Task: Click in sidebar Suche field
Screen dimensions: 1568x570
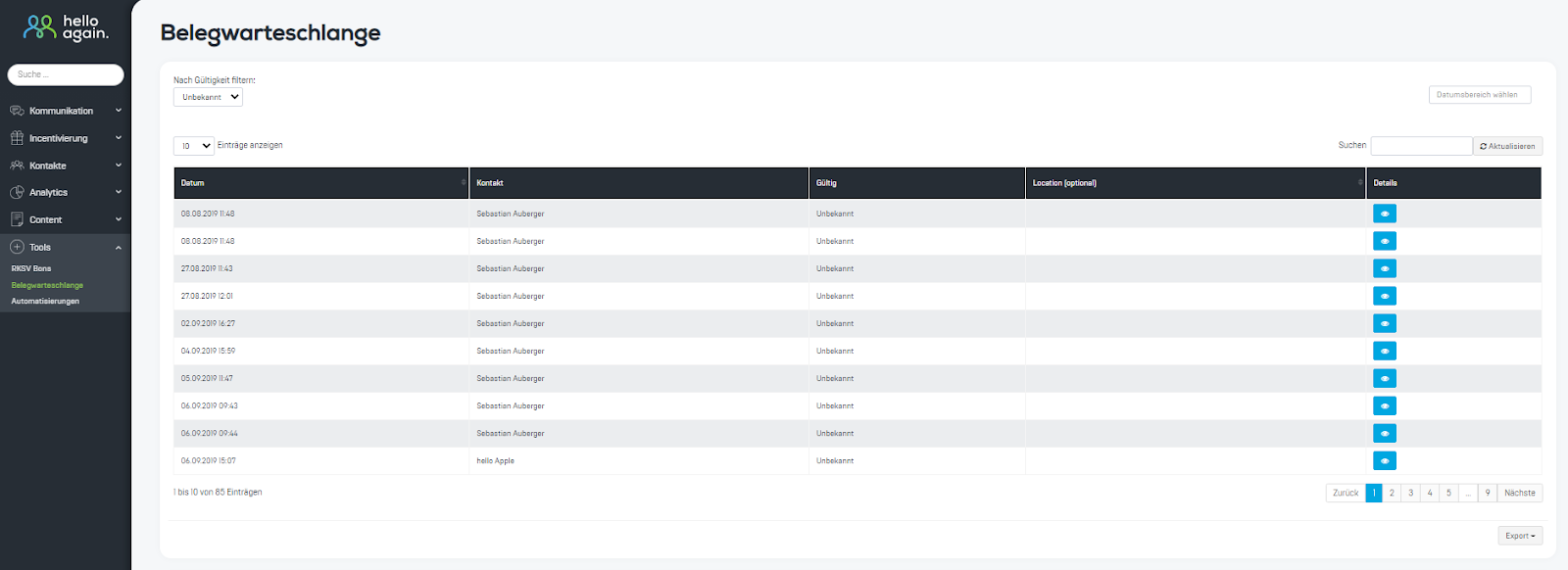Action: tap(66, 74)
